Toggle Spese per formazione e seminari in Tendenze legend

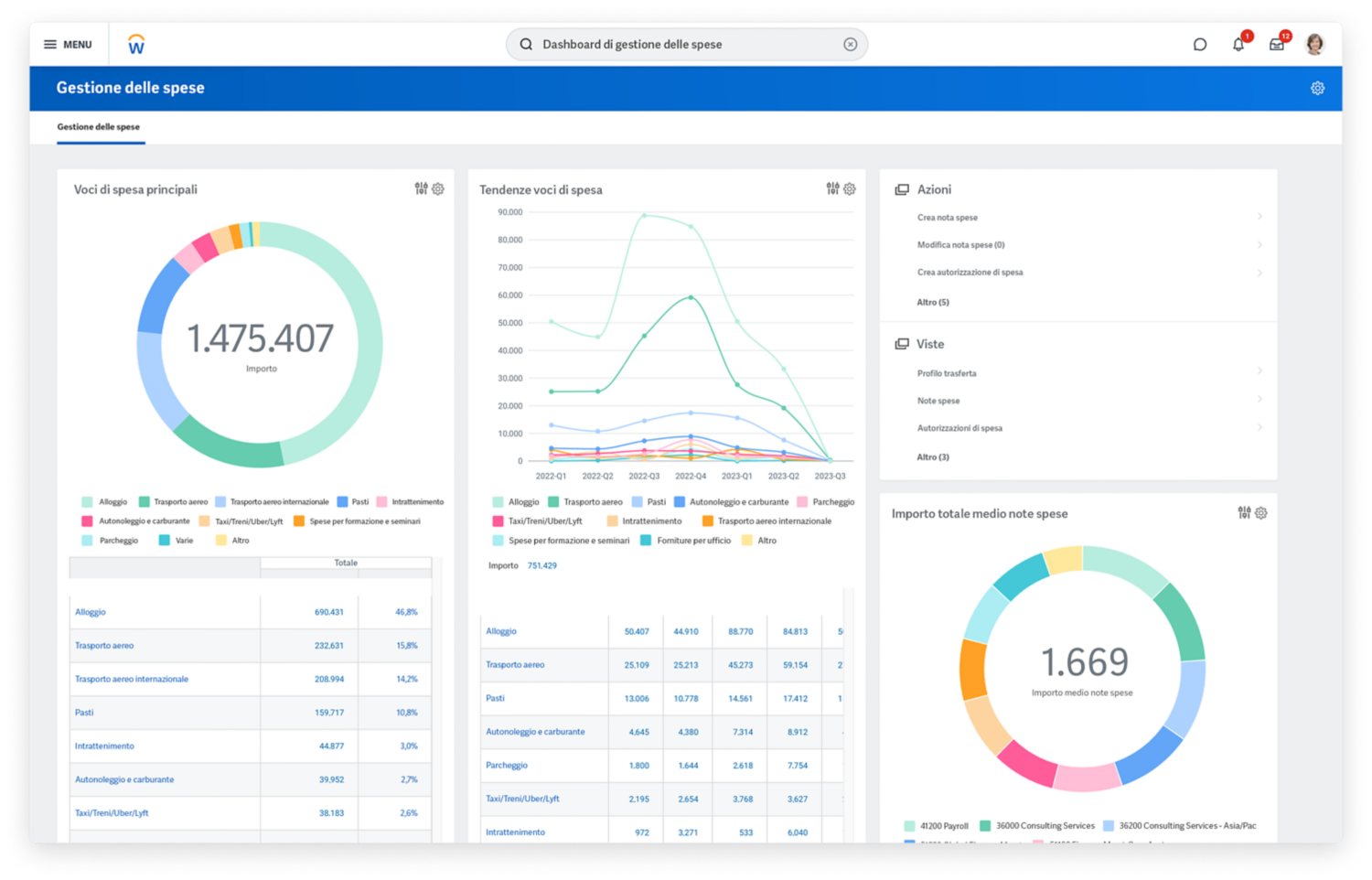[561, 541]
